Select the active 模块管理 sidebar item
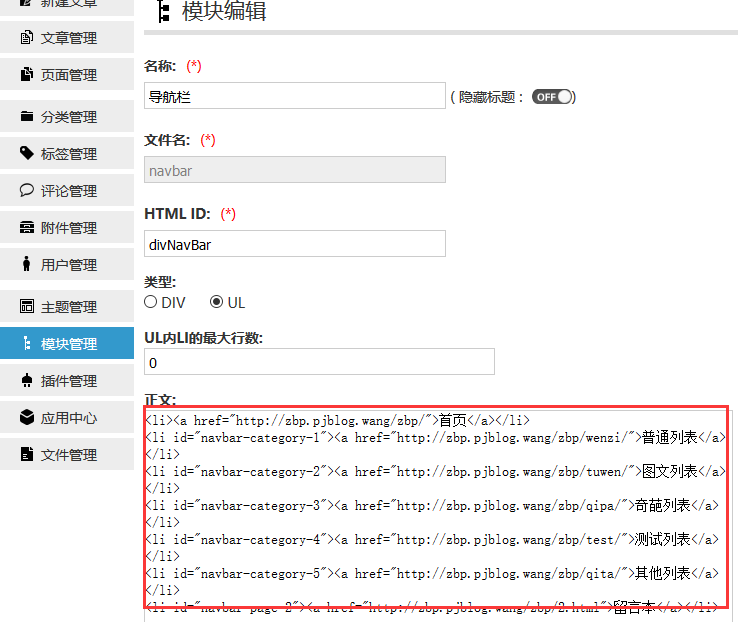Image resolution: width=738 pixels, height=622 pixels. [67, 343]
